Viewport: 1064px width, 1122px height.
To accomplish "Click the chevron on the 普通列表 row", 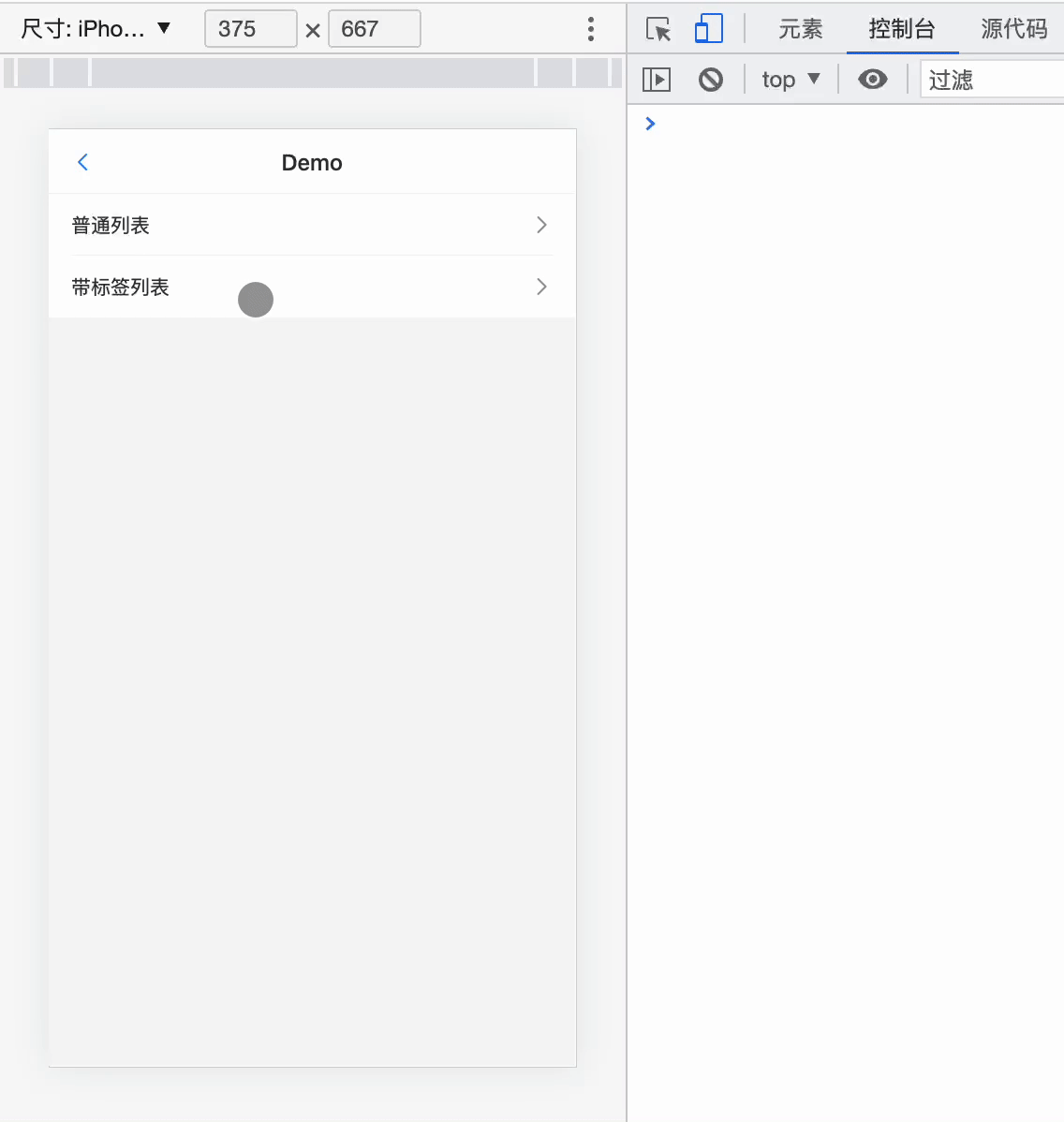I will point(541,225).
